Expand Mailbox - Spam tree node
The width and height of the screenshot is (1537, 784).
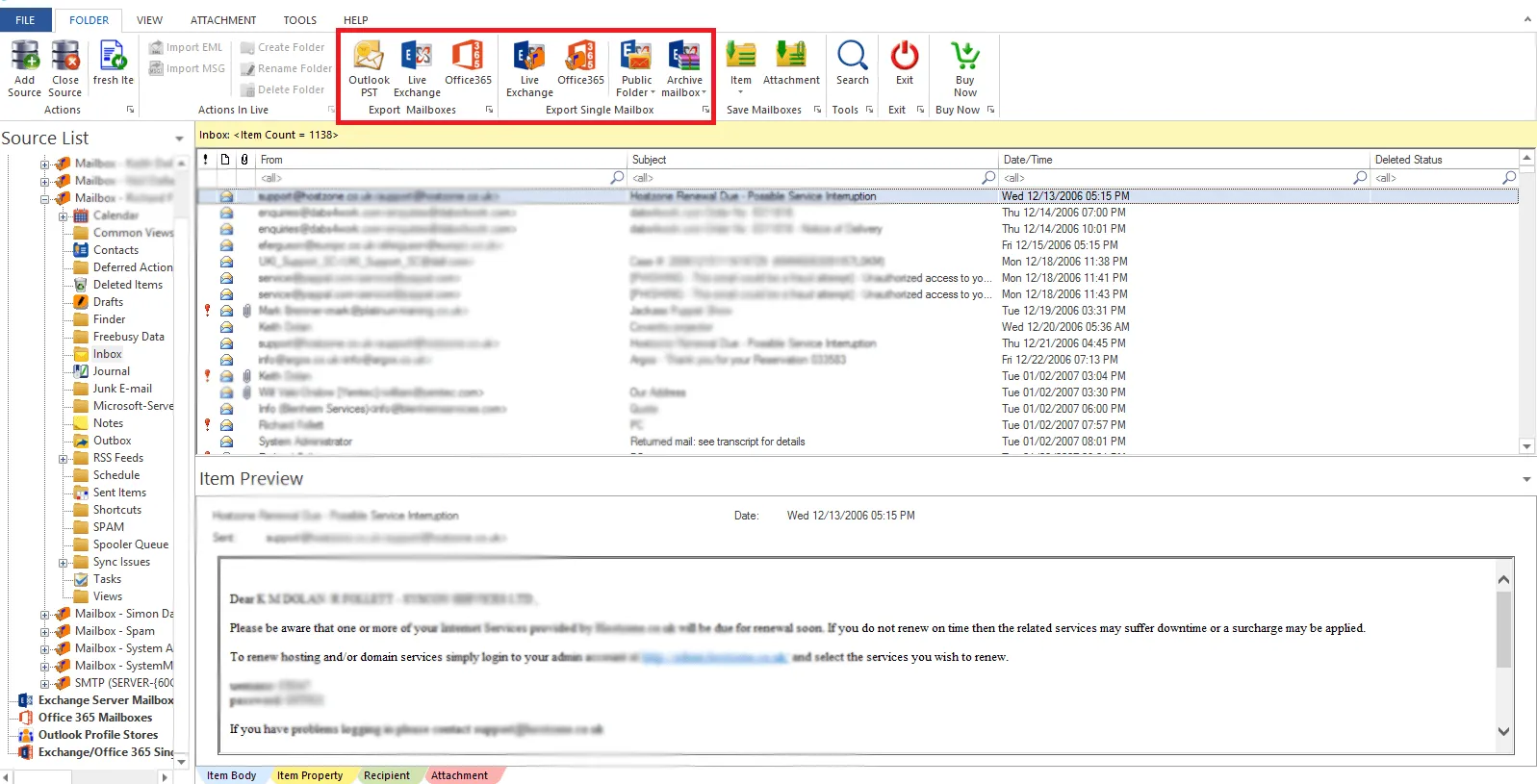44,631
